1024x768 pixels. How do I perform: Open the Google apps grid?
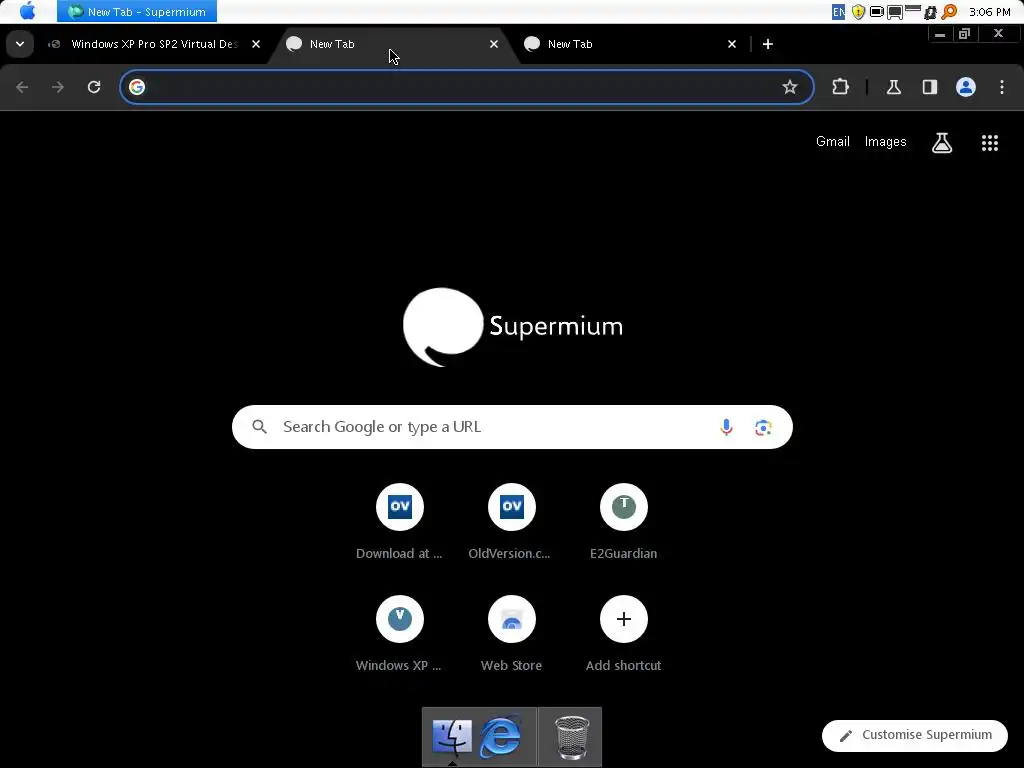pos(990,142)
